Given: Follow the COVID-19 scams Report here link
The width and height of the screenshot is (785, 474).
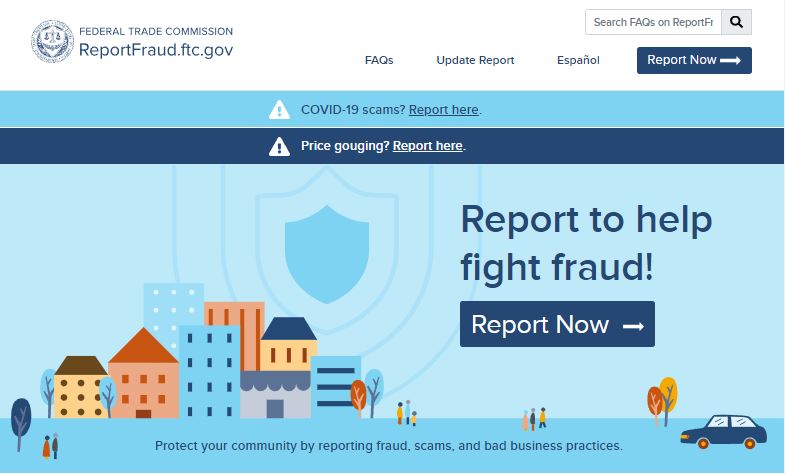Looking at the screenshot, I should 444,110.
